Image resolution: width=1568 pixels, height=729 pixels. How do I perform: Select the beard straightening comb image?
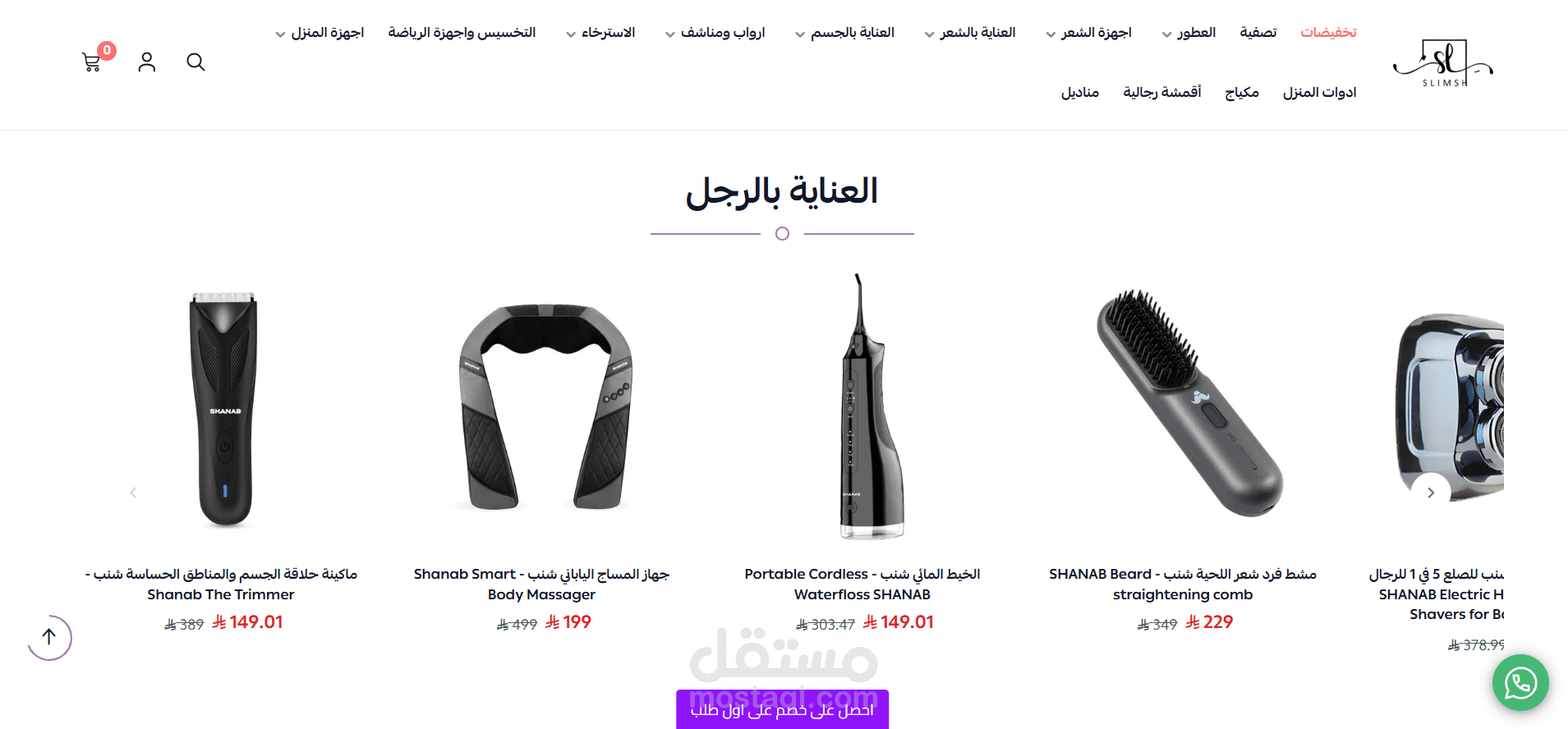tap(1183, 402)
